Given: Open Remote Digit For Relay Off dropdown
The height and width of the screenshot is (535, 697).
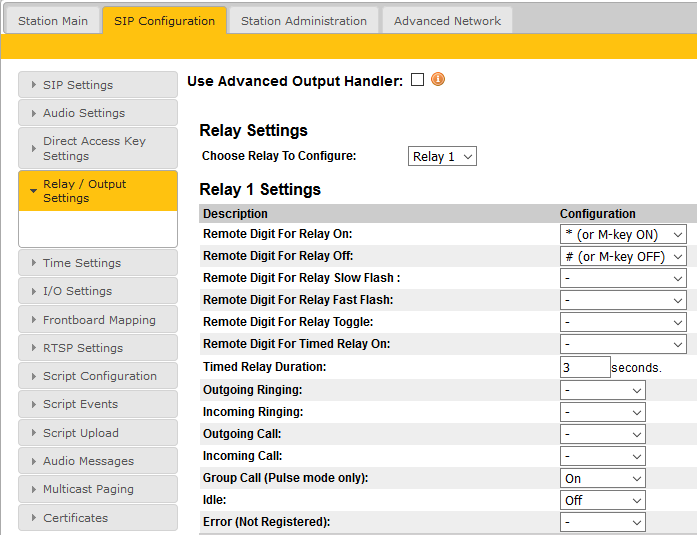Looking at the screenshot, I should [x=623, y=256].
